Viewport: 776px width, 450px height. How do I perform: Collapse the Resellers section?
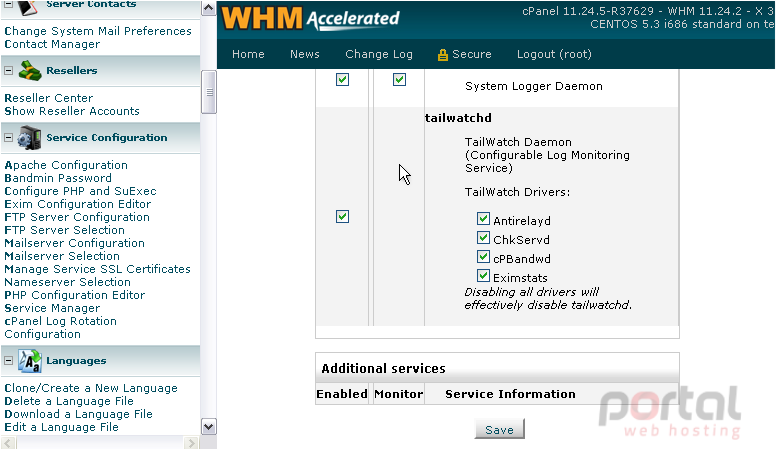8,71
